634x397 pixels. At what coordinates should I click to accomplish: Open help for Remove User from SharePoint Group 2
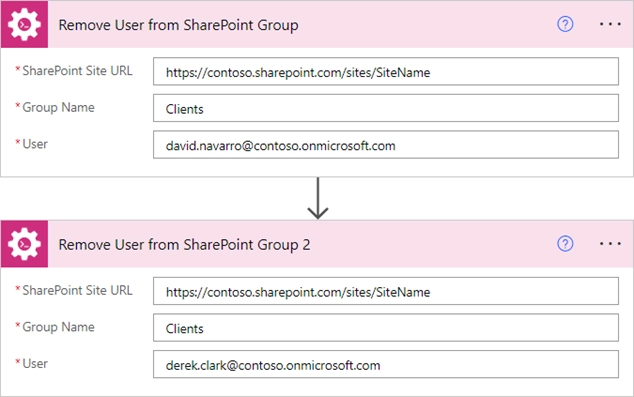click(x=565, y=244)
